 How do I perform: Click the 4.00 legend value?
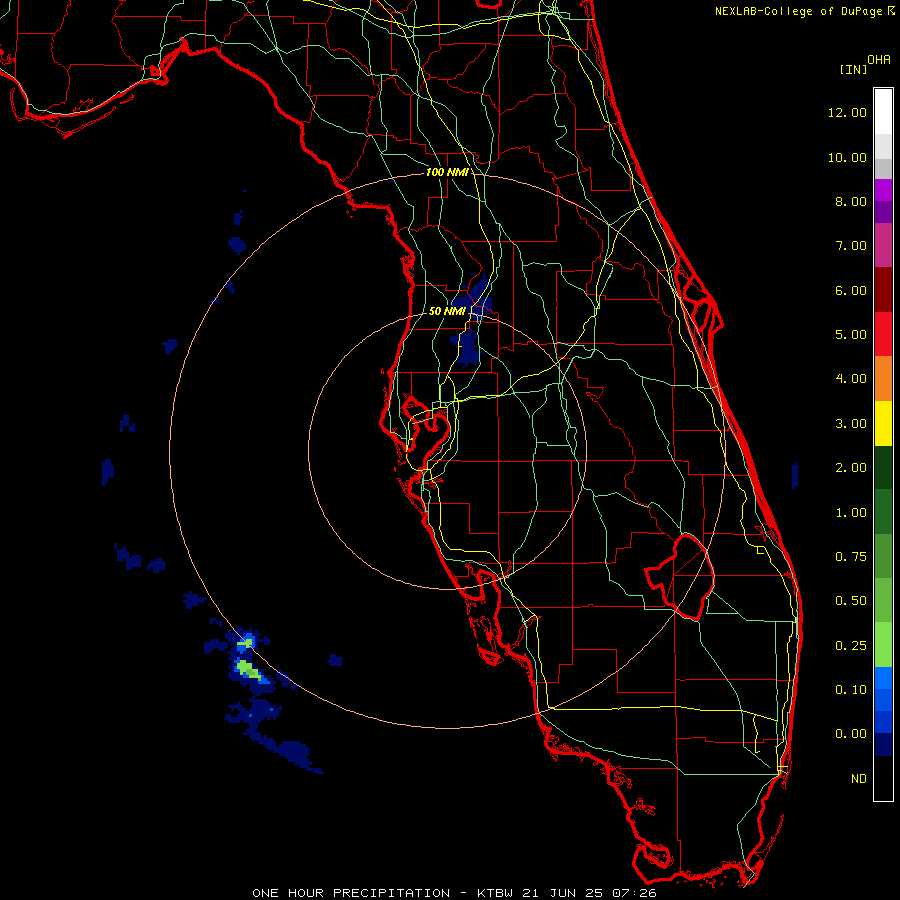click(x=851, y=379)
